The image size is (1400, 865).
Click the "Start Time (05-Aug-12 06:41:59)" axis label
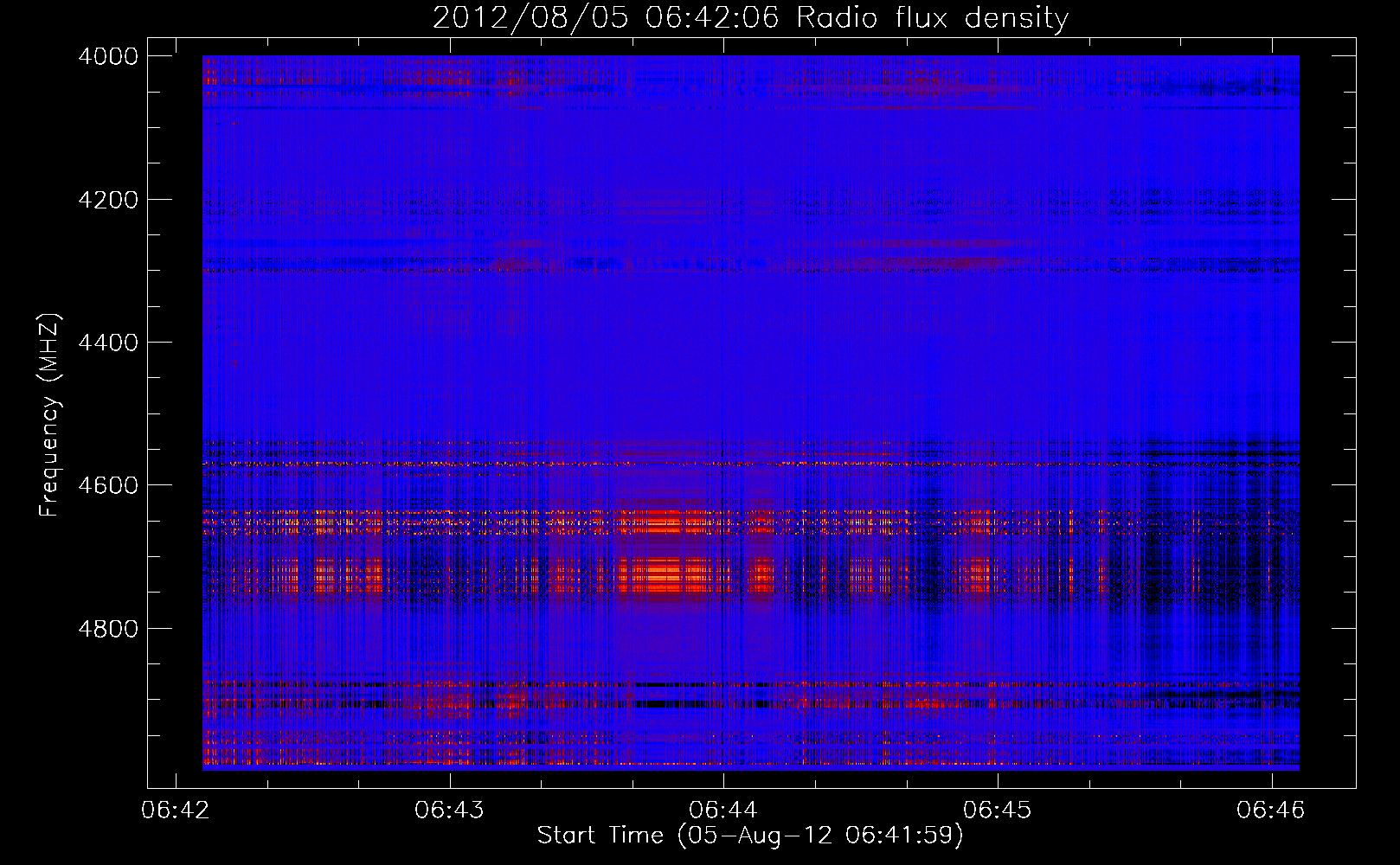pos(750,836)
